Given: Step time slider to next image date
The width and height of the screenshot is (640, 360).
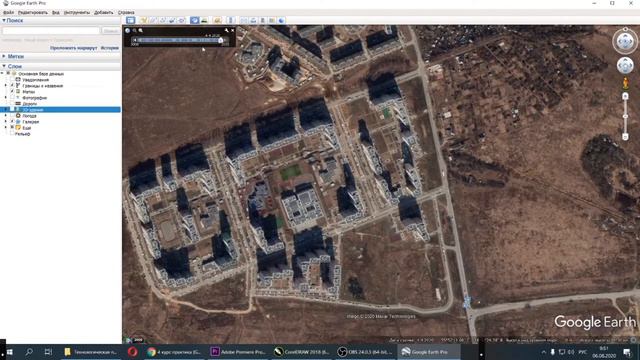Looking at the screenshot, I should coord(226,40).
